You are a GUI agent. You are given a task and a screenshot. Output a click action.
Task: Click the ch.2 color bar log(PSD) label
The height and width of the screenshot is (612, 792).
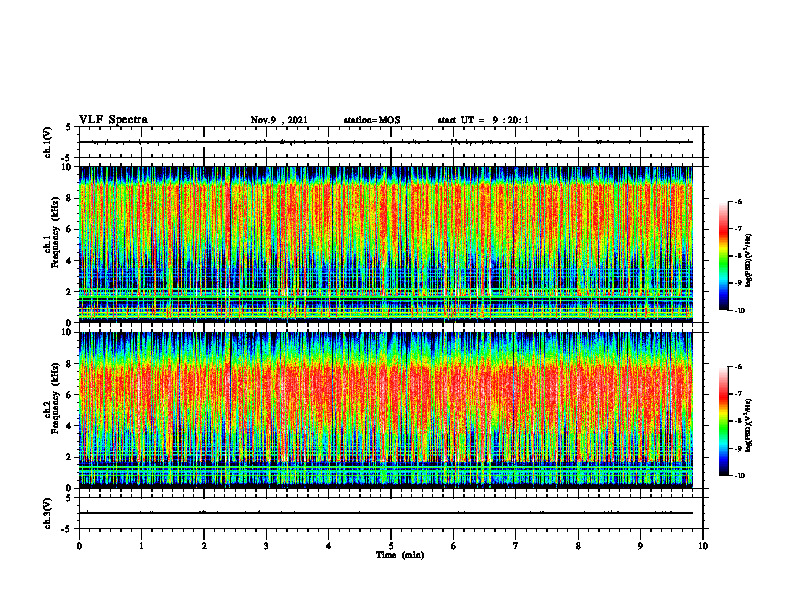749,425
